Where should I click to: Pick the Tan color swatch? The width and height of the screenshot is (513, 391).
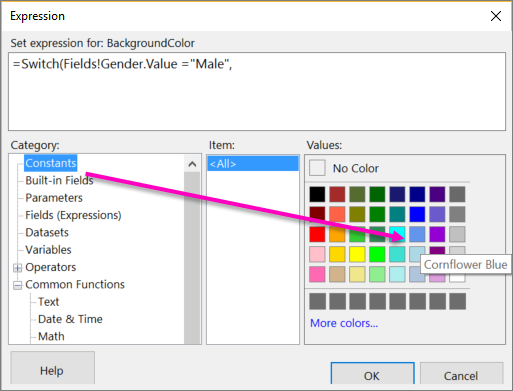[337, 274]
